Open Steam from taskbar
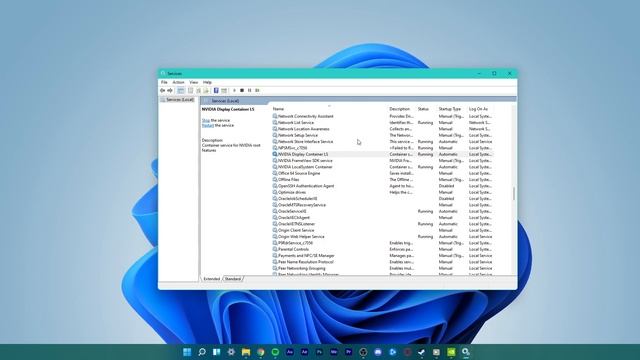640x360 pixels. 422,352
